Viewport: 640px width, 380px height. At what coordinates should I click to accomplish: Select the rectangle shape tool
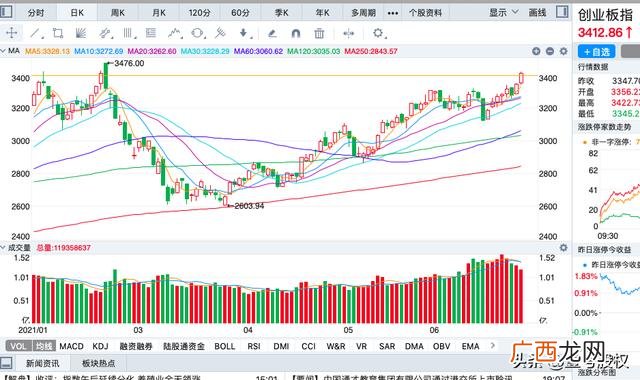[58, 33]
